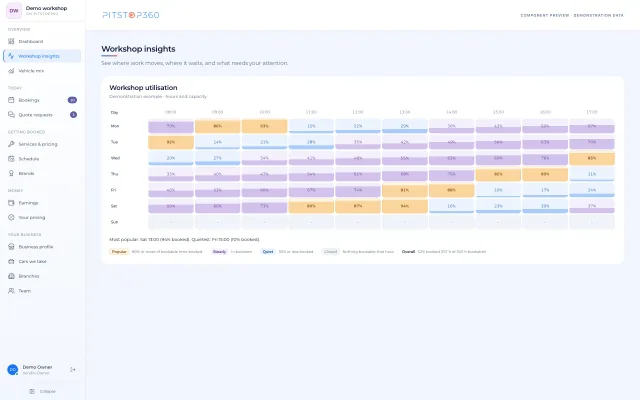Click the 17:00 column header
The height and width of the screenshot is (400, 640).
coord(592,112)
